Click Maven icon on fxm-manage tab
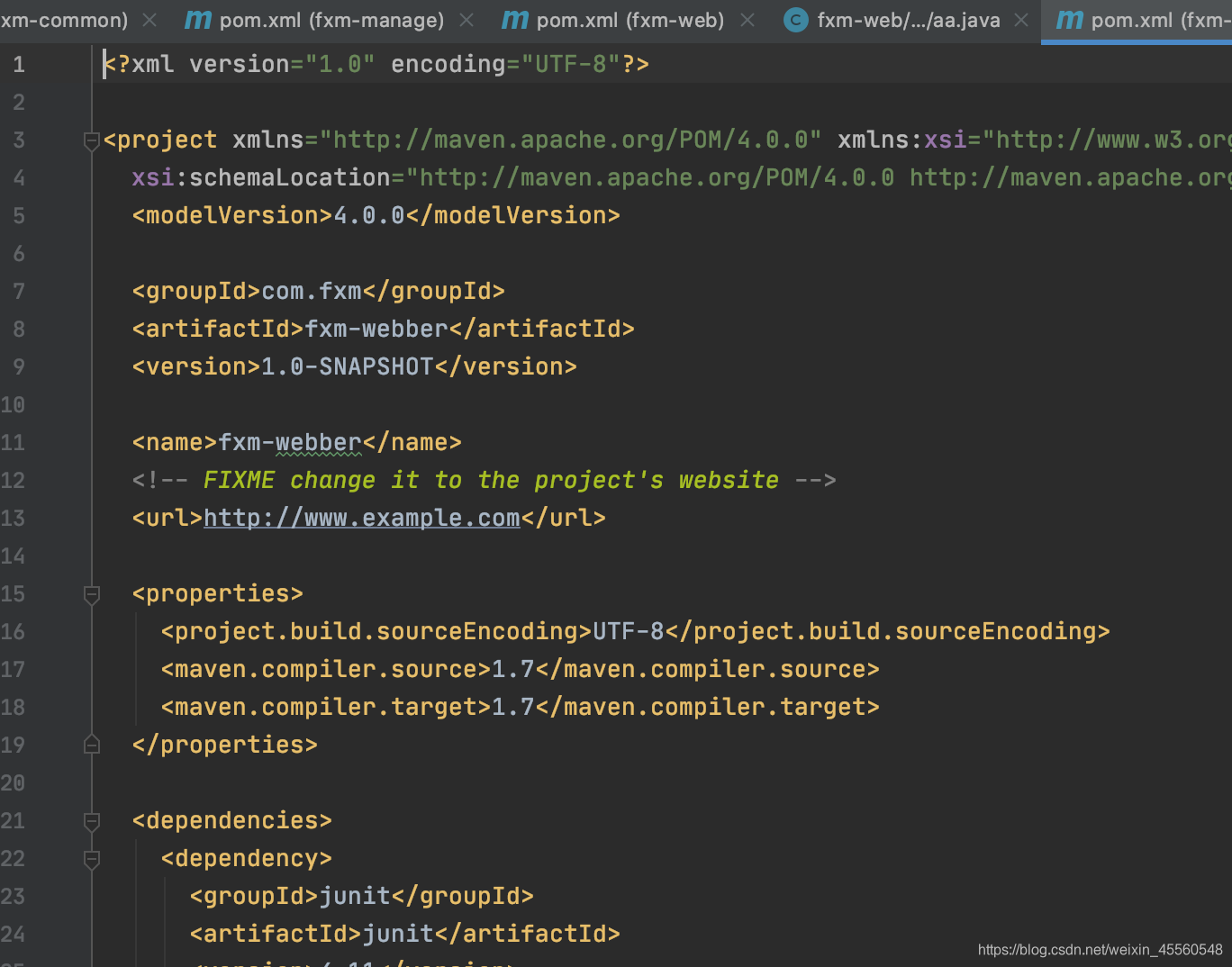1232x967 pixels. (x=197, y=20)
